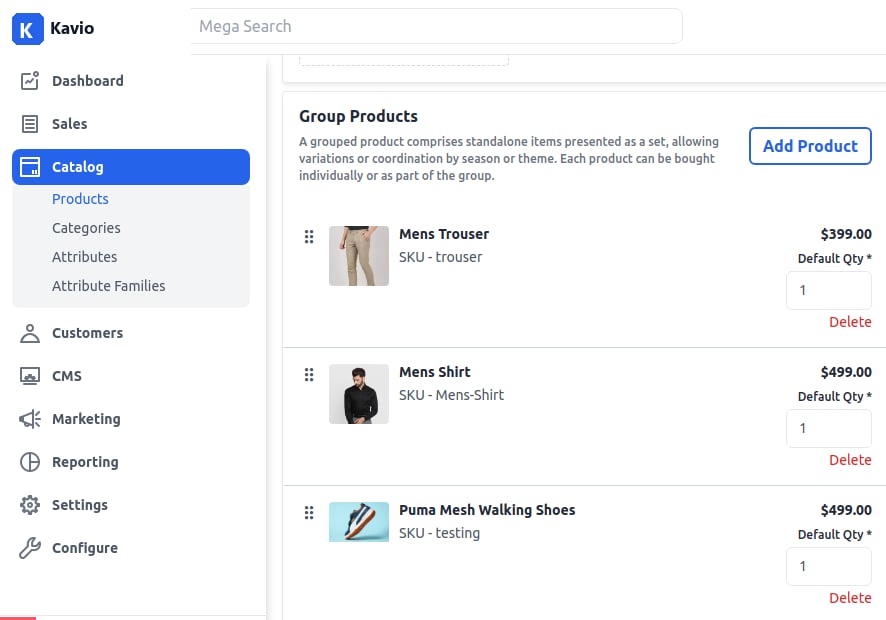Click the $399.00 price

[846, 234]
